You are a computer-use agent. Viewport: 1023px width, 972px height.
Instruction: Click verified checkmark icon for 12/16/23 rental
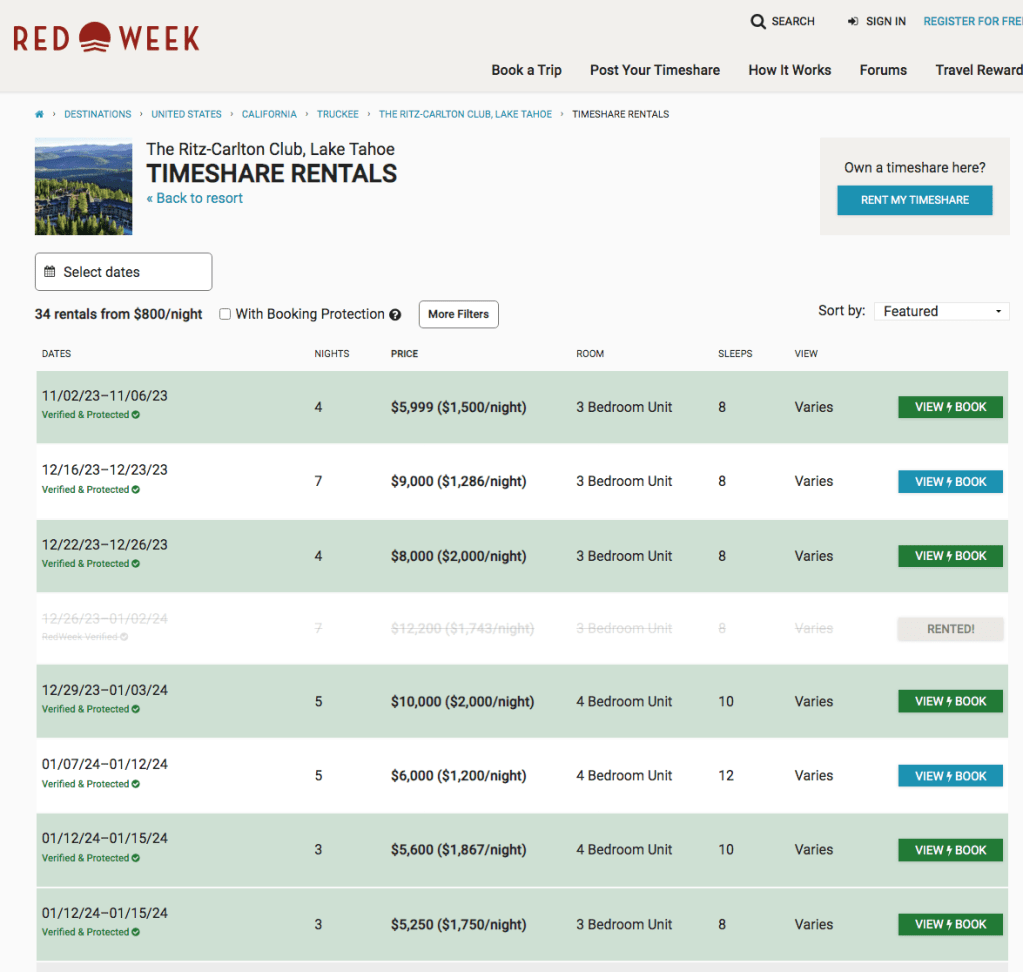click(x=135, y=490)
